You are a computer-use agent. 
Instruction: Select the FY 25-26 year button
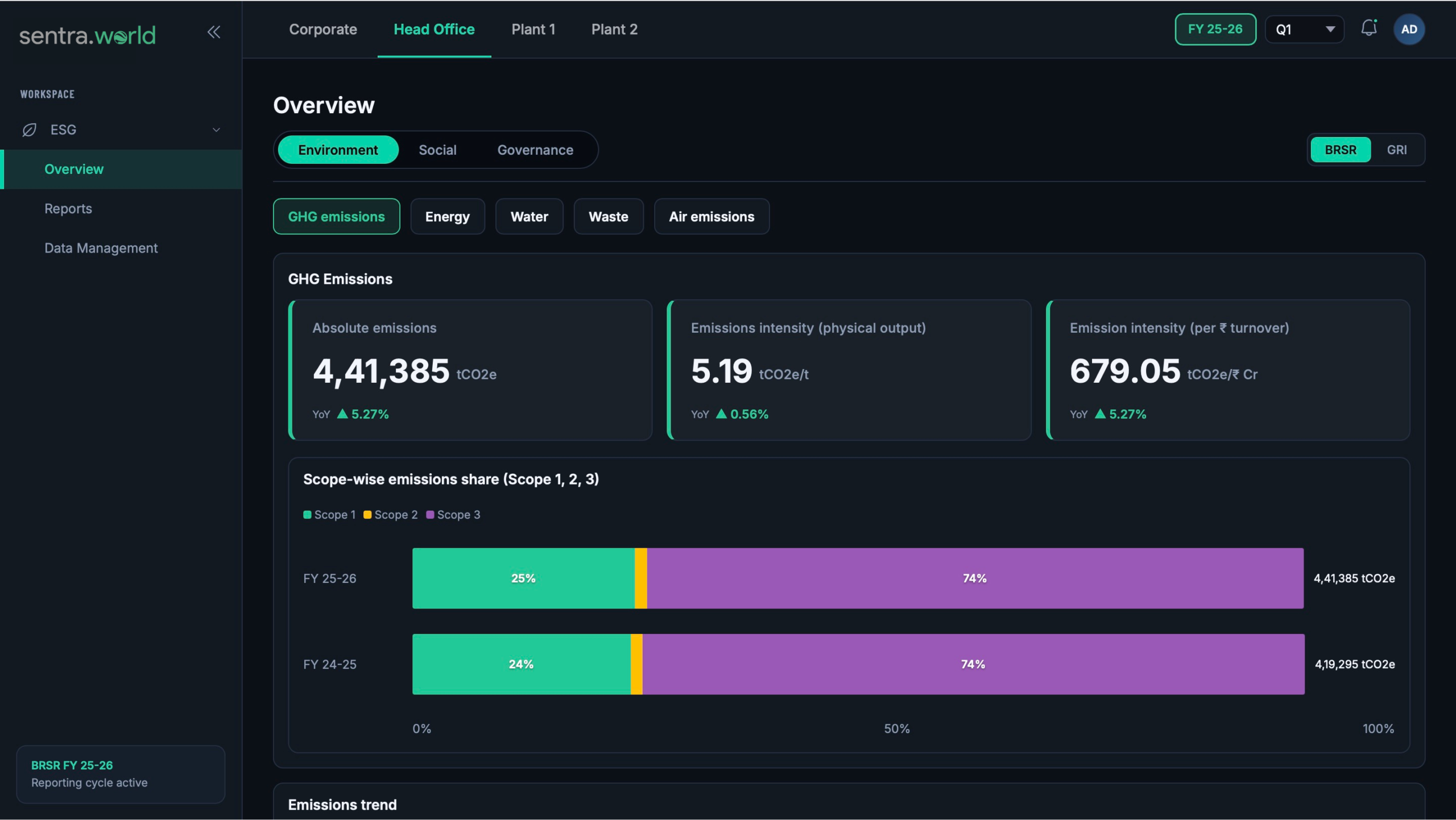tap(1215, 29)
